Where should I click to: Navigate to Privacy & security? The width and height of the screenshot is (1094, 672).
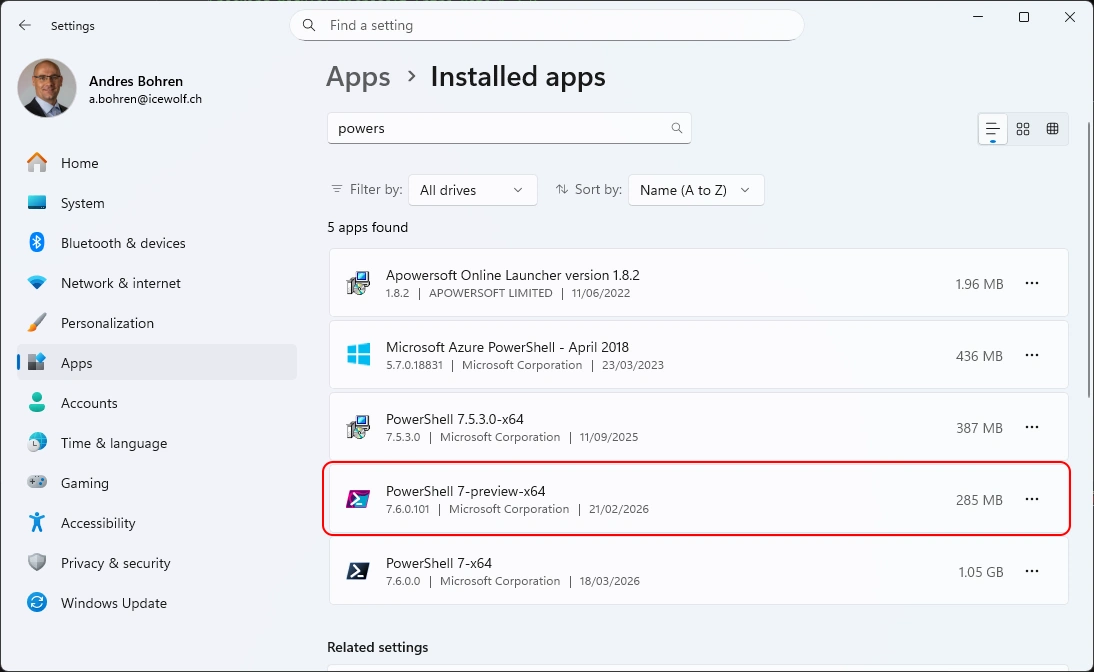(x=115, y=563)
